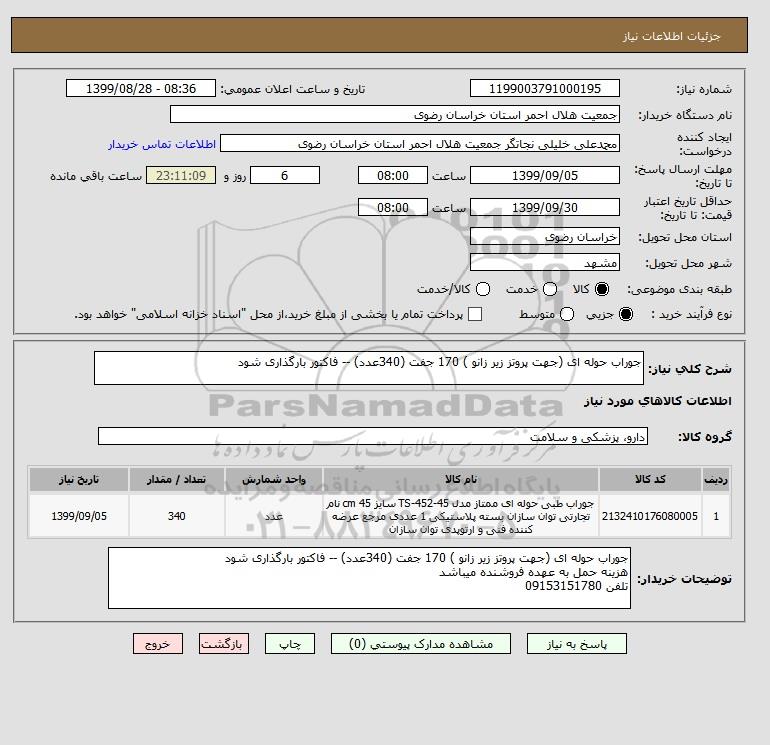Choose the متوسط purchase process radio
The height and width of the screenshot is (745, 770).
tap(567, 314)
